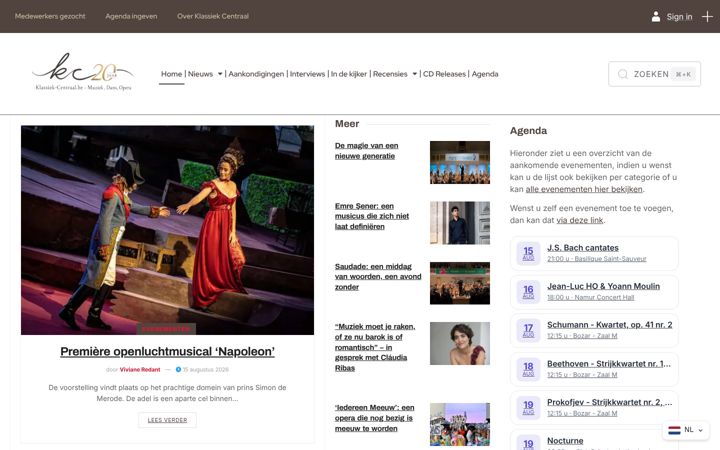This screenshot has width=720, height=450.
Task: Open the 'Iedereen Meeuw' article link
Action: tap(374, 418)
